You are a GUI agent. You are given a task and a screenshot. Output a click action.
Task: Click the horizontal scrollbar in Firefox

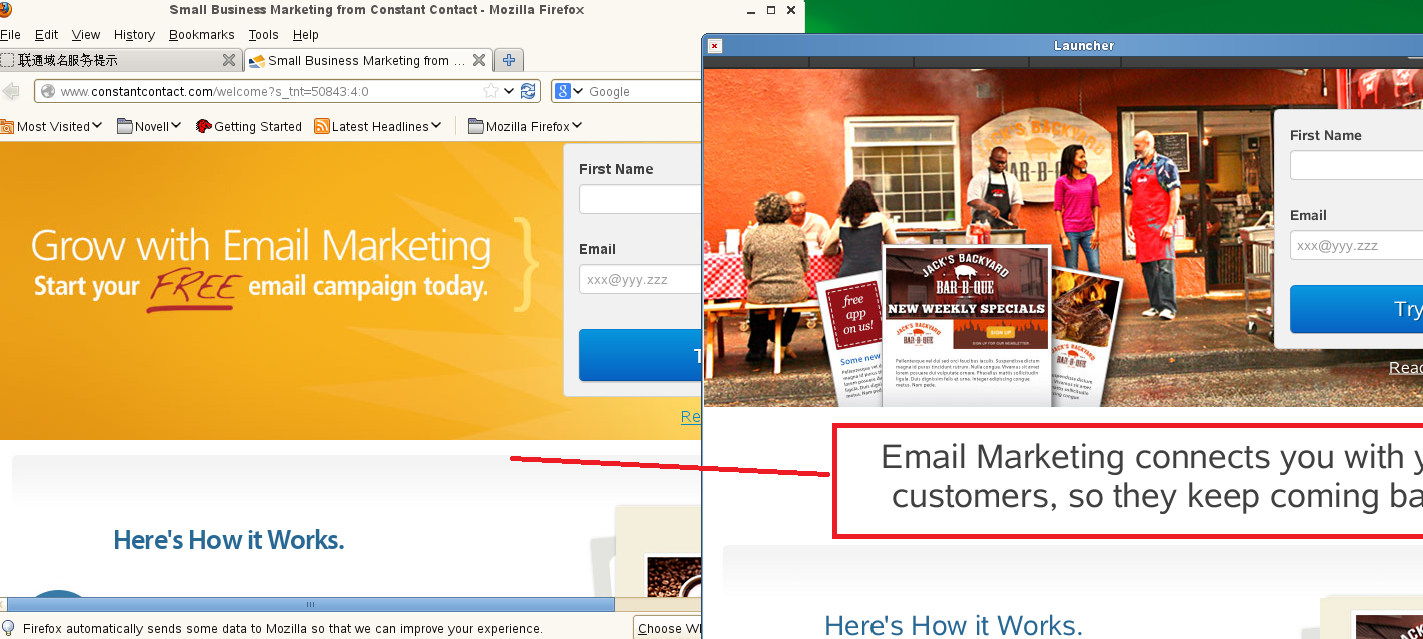coord(310,604)
